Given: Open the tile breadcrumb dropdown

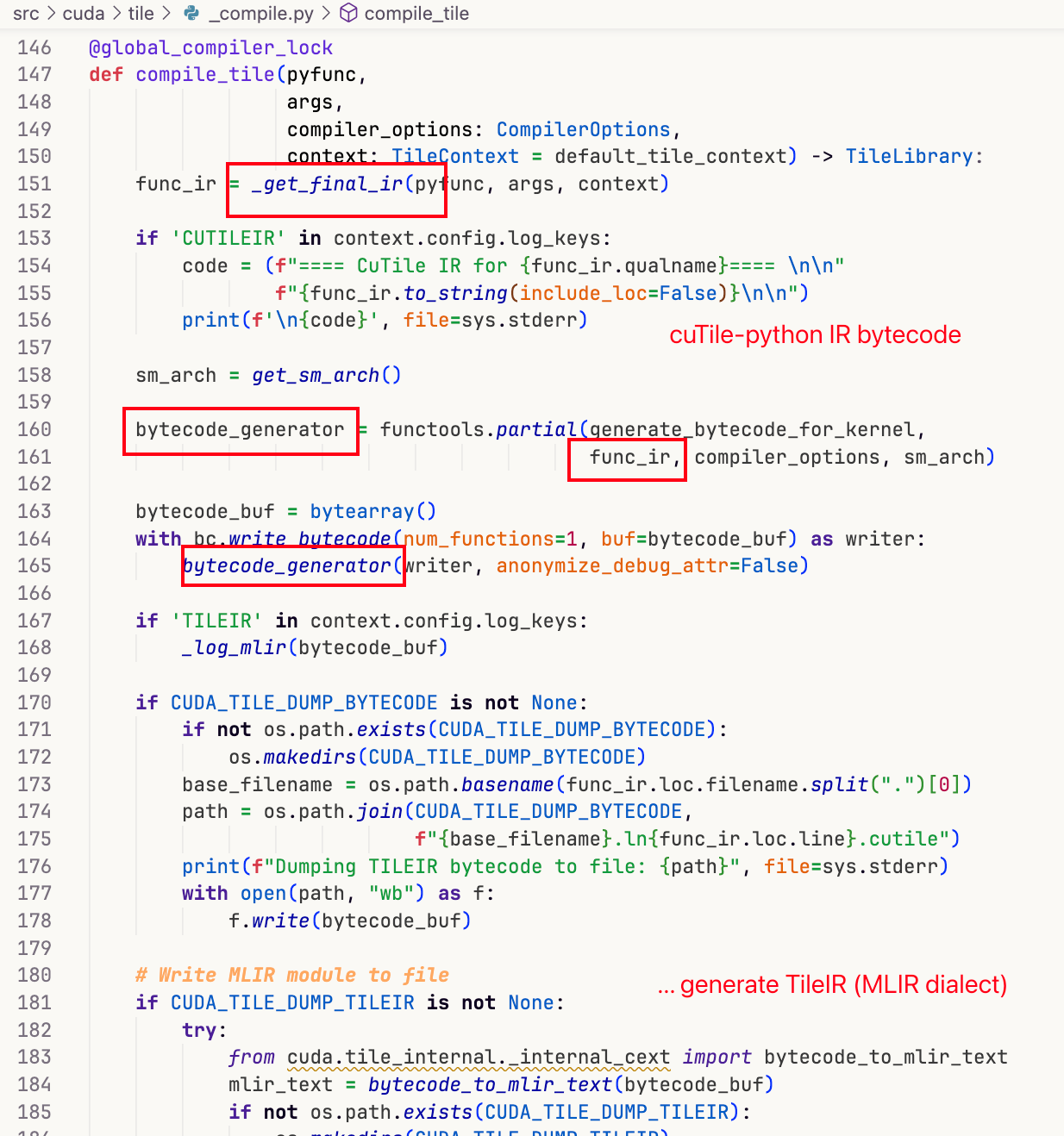Looking at the screenshot, I should pyautogui.click(x=139, y=13).
